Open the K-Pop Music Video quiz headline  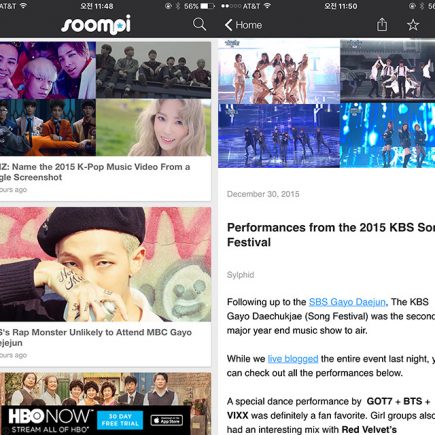point(95,172)
